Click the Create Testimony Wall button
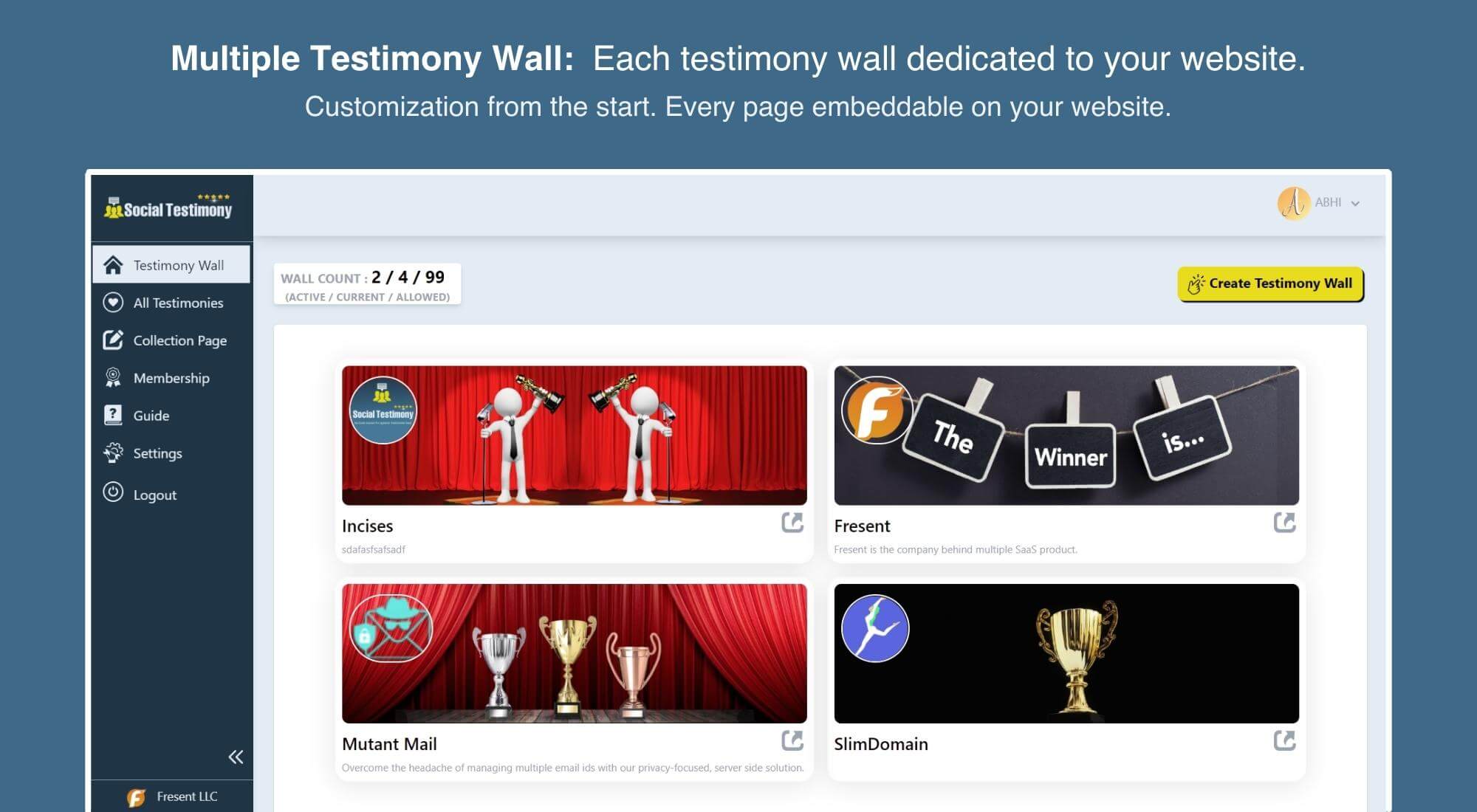1477x812 pixels. click(1270, 283)
